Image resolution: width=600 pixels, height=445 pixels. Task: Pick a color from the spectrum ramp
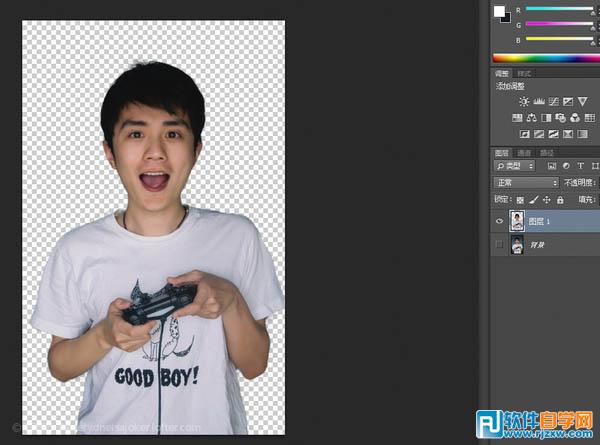coord(546,58)
